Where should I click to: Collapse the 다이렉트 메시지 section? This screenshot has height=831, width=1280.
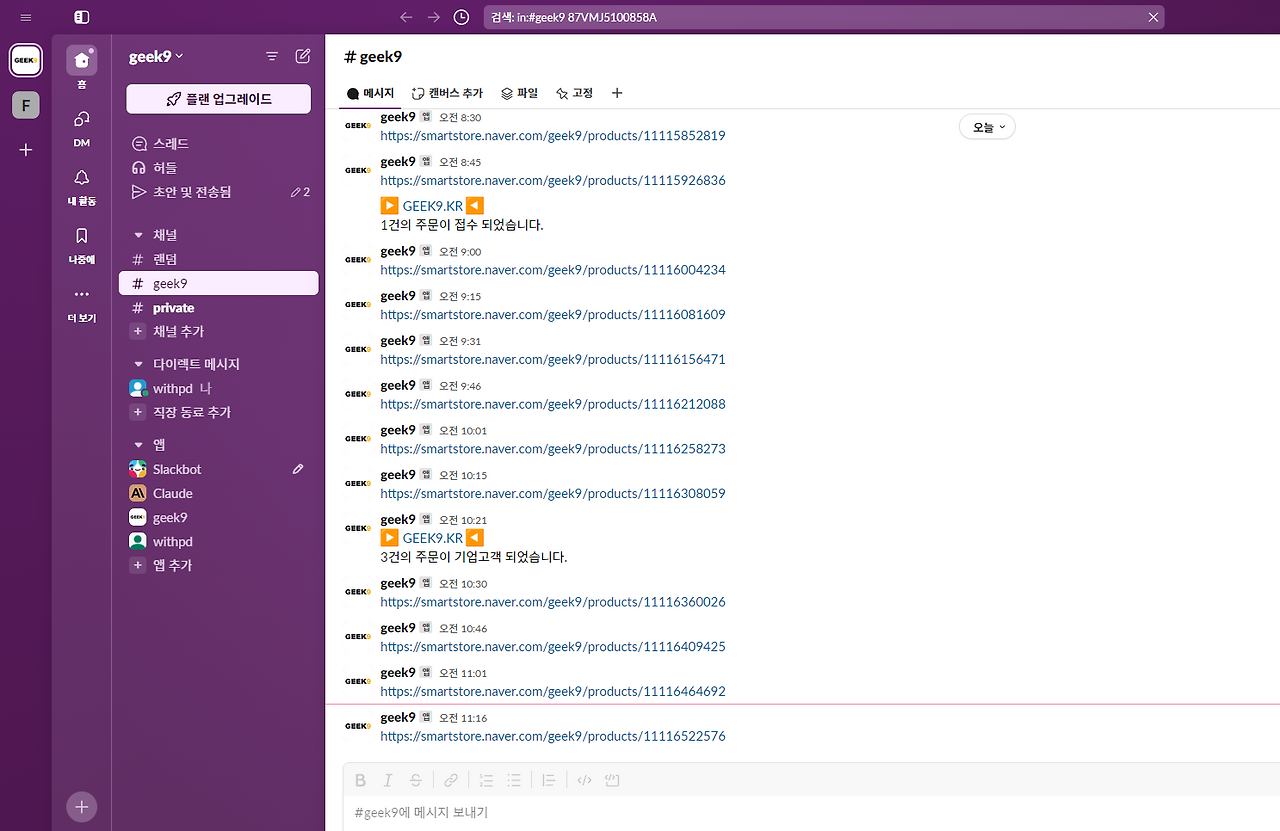pyautogui.click(x=137, y=363)
